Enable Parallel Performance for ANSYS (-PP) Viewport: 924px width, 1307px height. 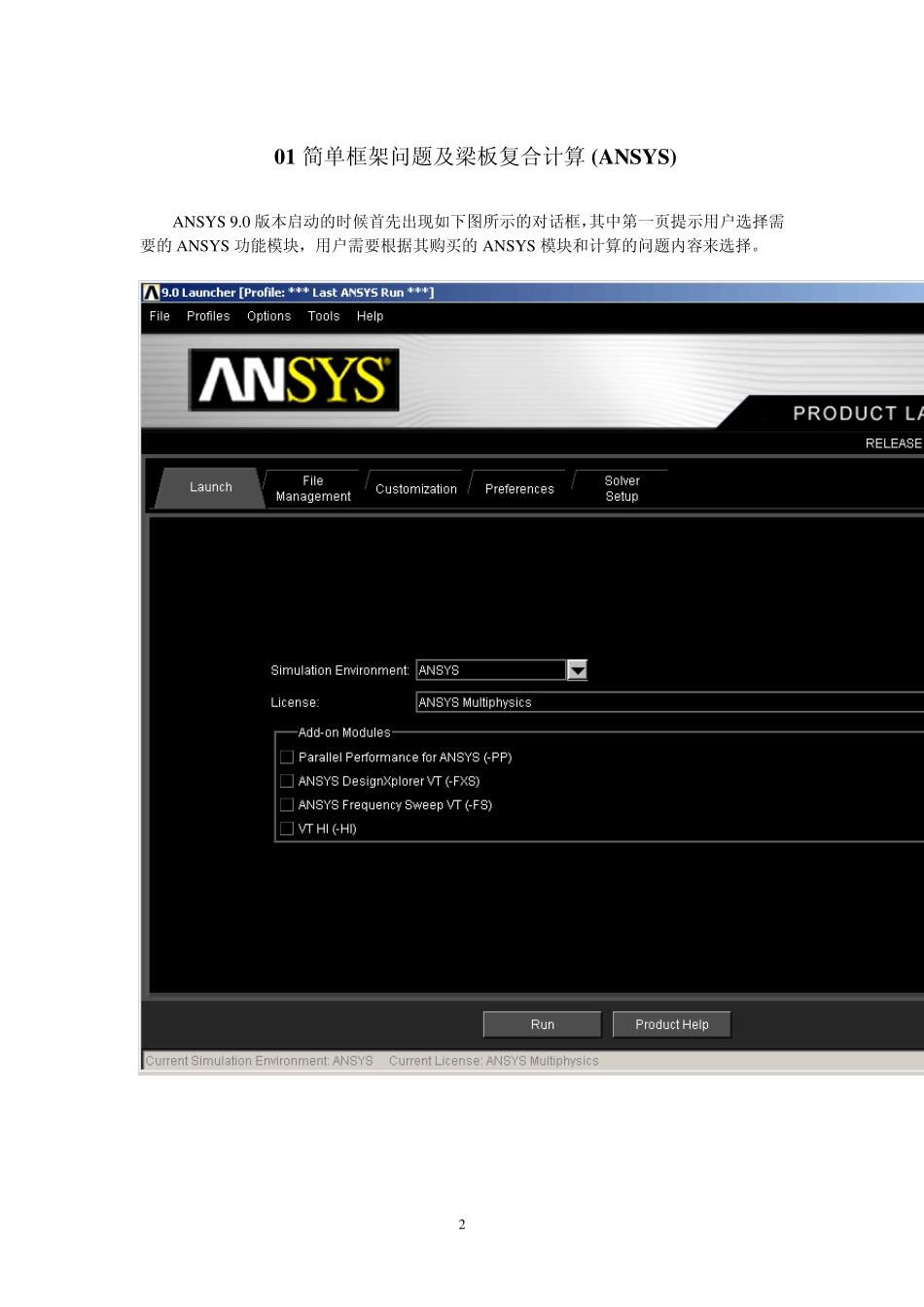pyautogui.click(x=287, y=757)
